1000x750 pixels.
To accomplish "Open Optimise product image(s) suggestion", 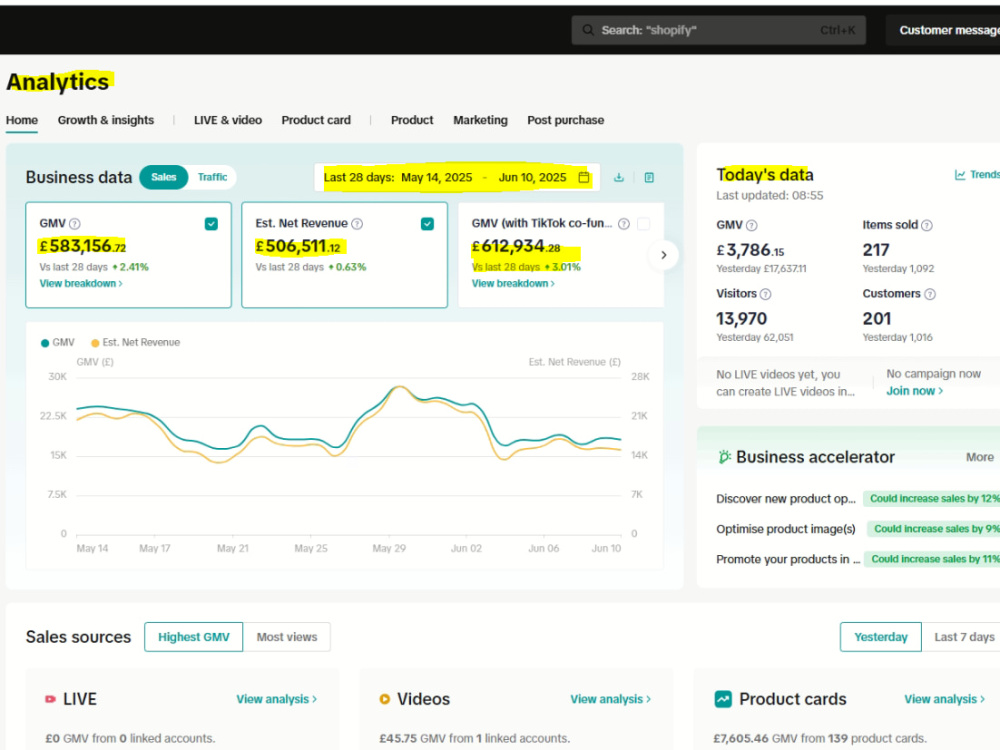I will [786, 529].
